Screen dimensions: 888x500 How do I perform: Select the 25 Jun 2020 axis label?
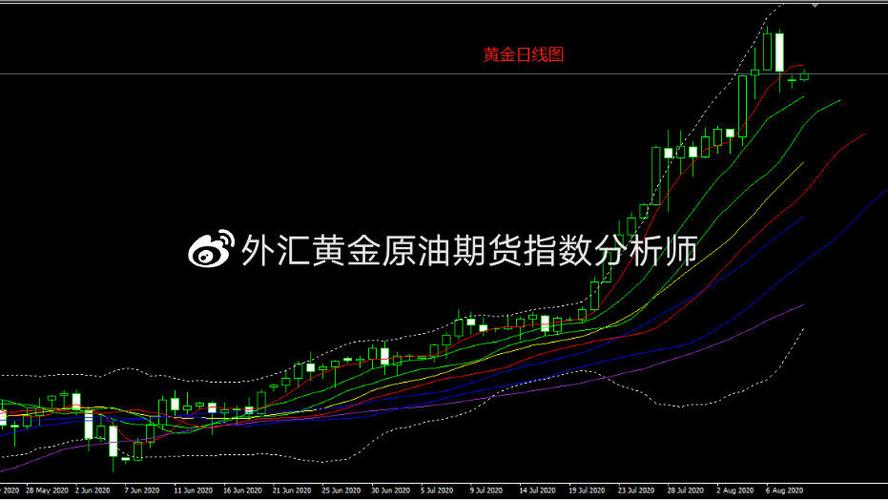coord(338,492)
